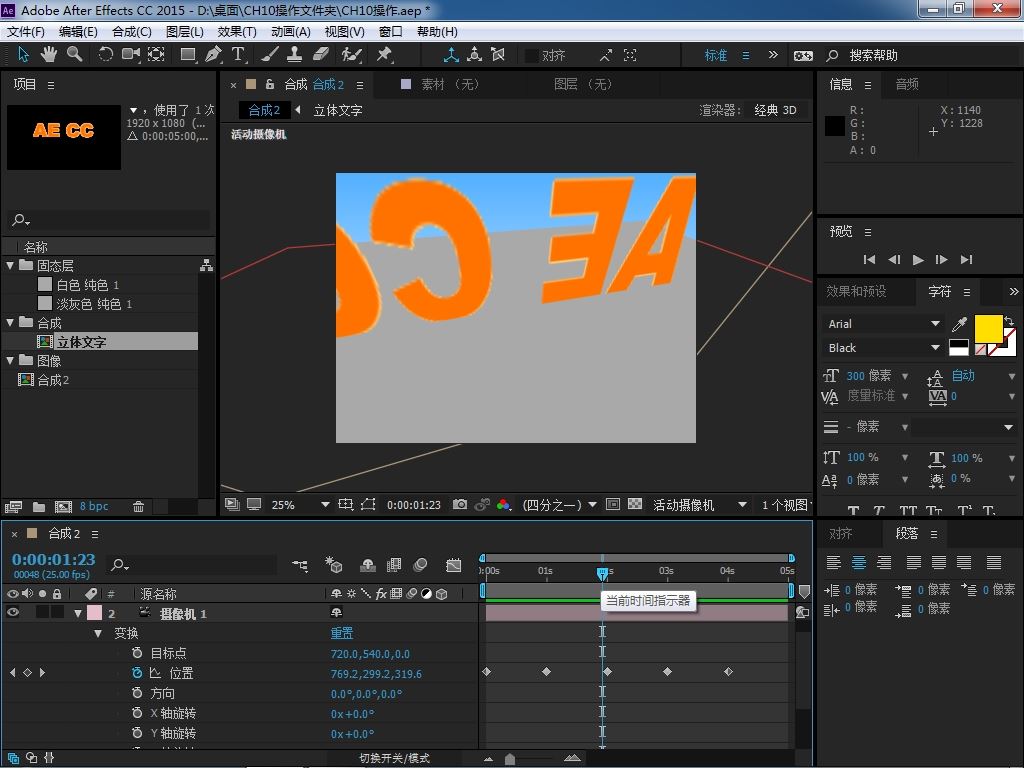Viewport: 1024px width, 768px height.
Task: Choose the Local Axis mode icon
Action: point(451,55)
